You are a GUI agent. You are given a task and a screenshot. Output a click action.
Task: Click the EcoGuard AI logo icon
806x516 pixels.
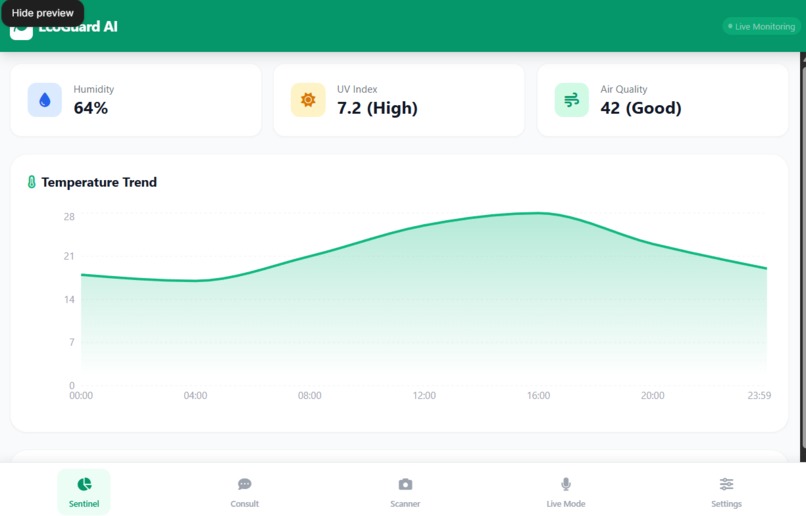pyautogui.click(x=21, y=32)
